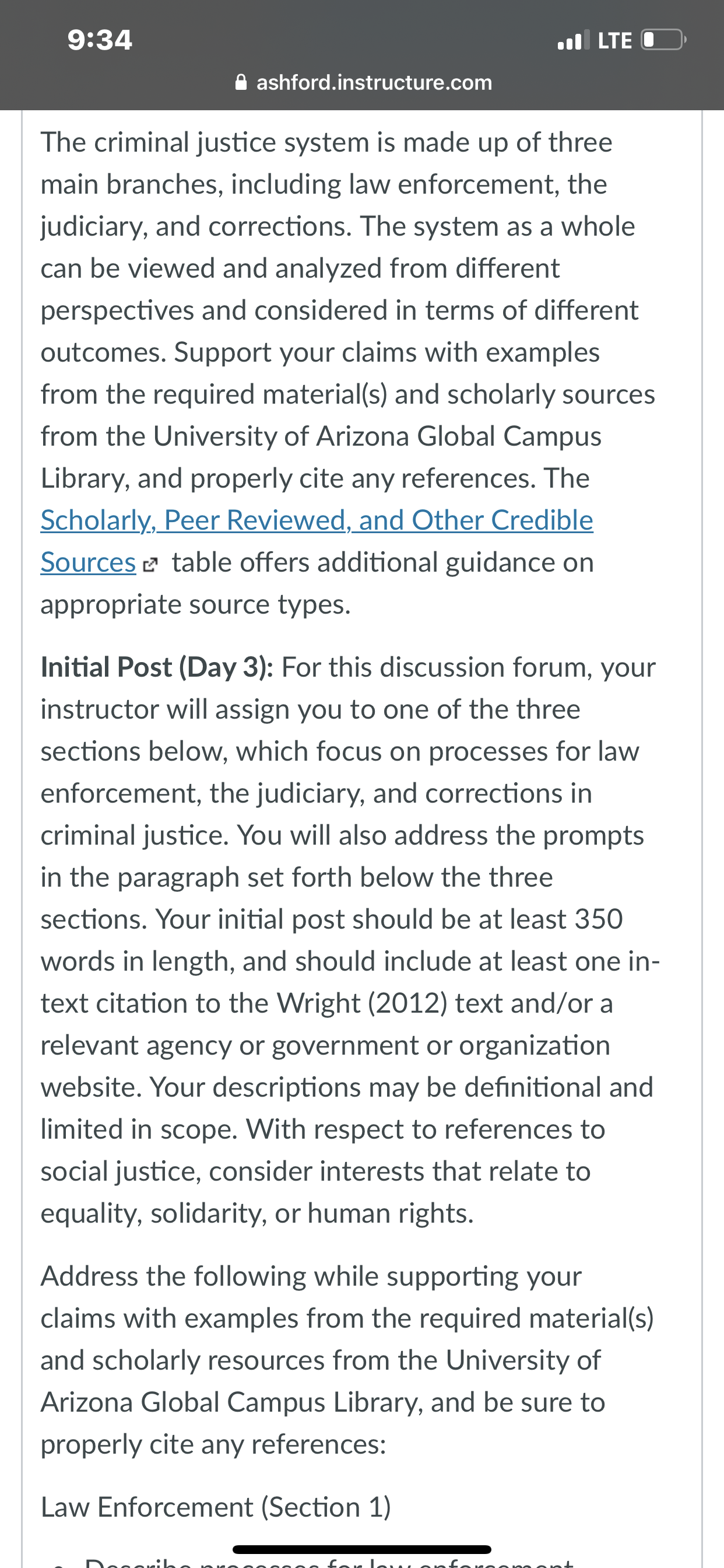724x1568 pixels.
Task: Click the phrase appropriate source types
Action: coord(196,604)
